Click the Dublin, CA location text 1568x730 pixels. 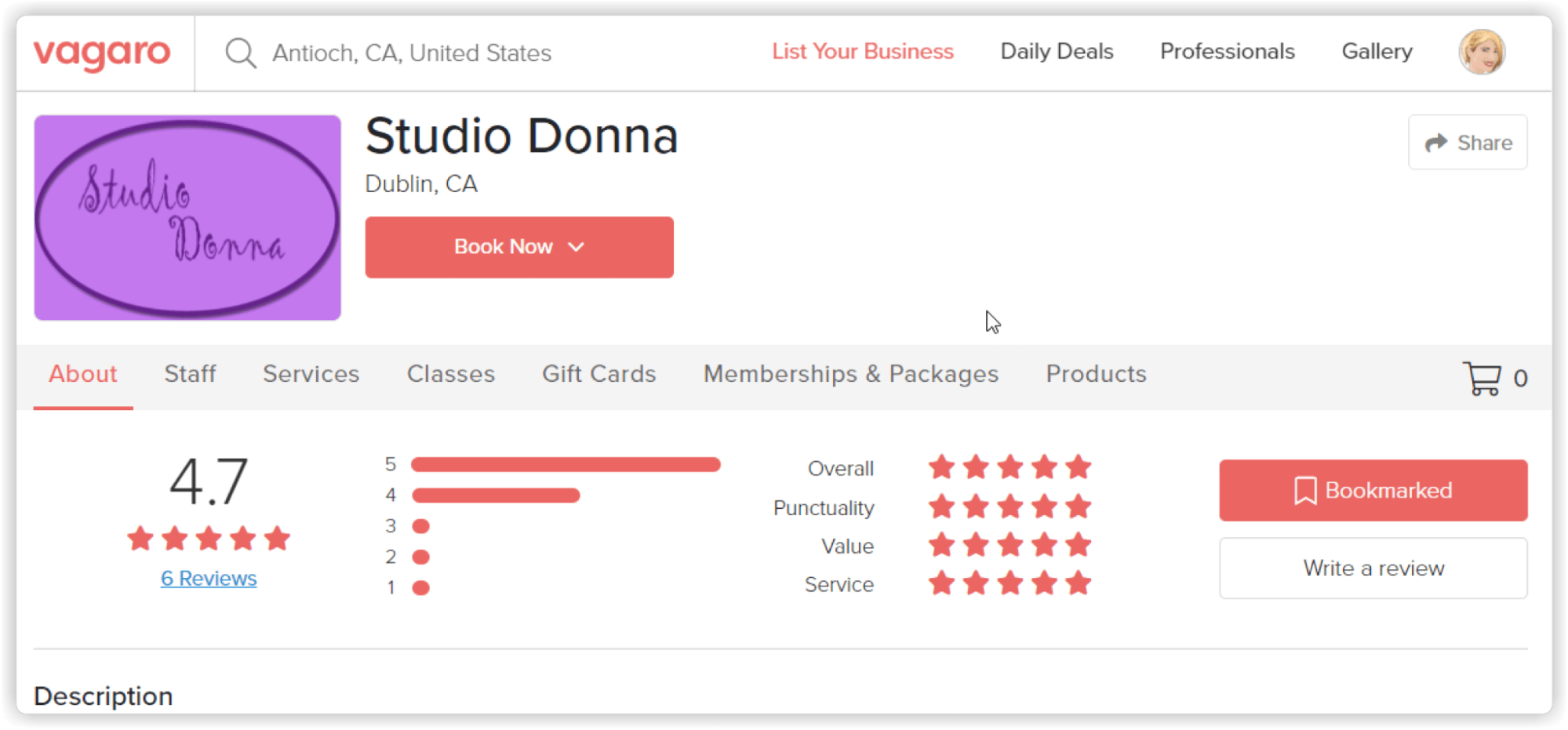pyautogui.click(x=421, y=184)
